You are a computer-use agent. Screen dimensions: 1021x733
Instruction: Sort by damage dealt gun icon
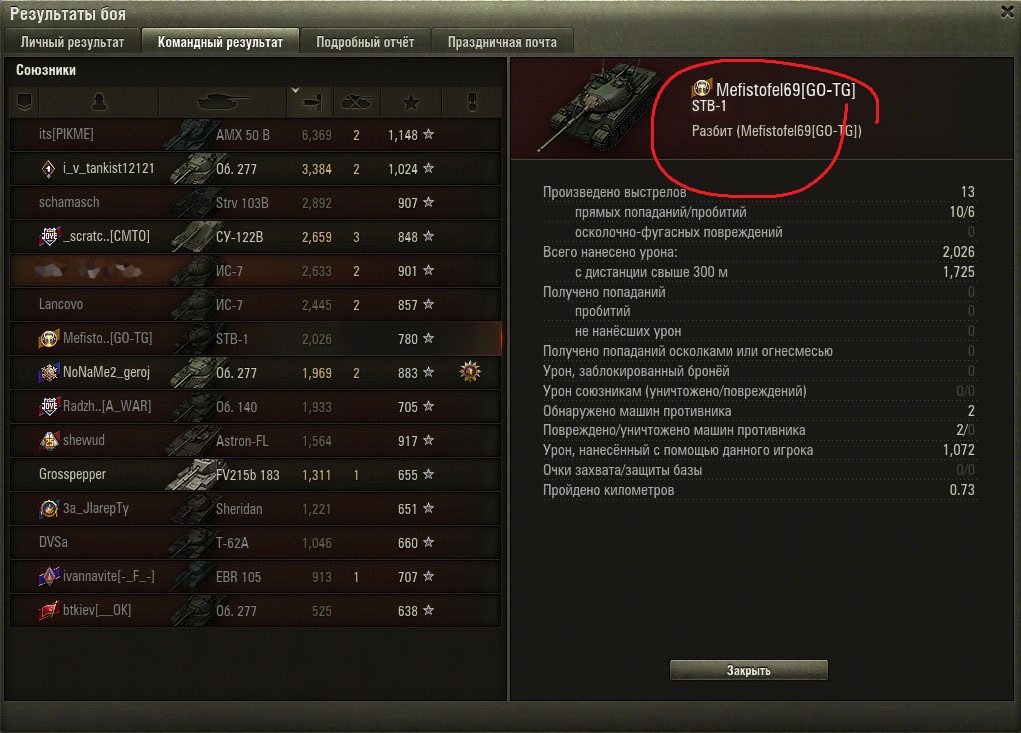tap(311, 102)
